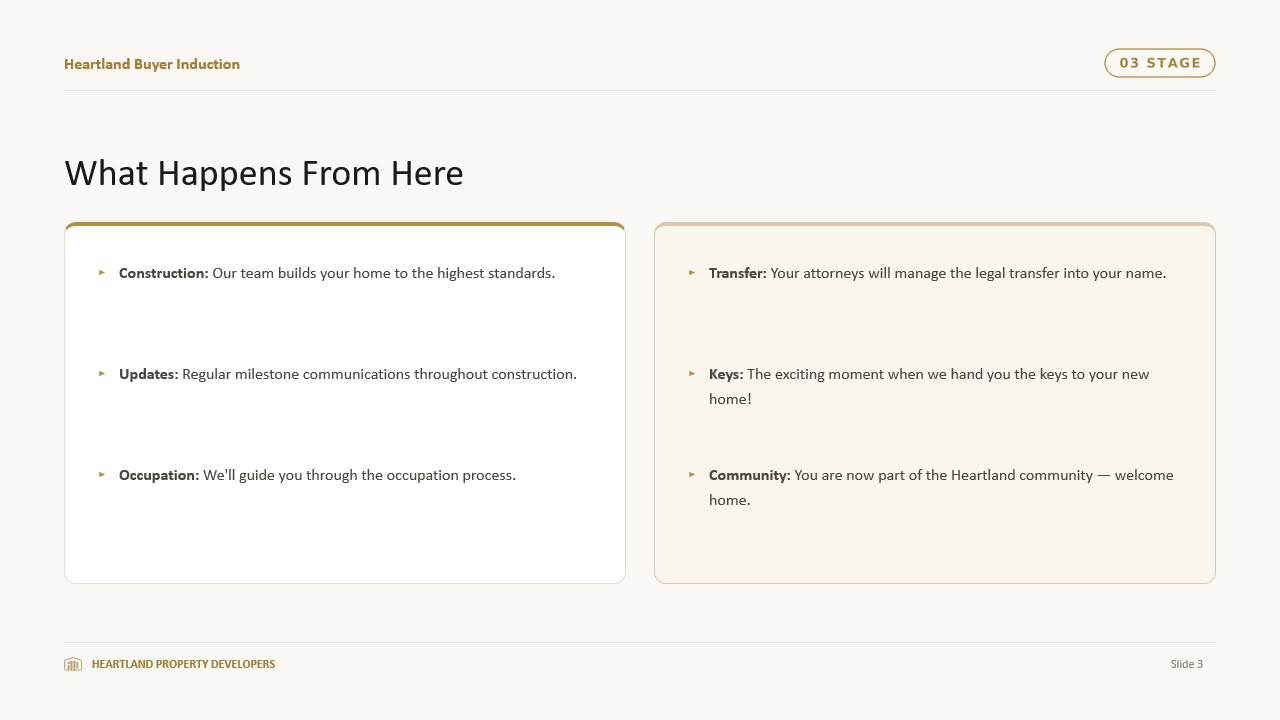The width and height of the screenshot is (1280, 720).
Task: Click the Heartland building logo icon
Action: tap(73, 664)
